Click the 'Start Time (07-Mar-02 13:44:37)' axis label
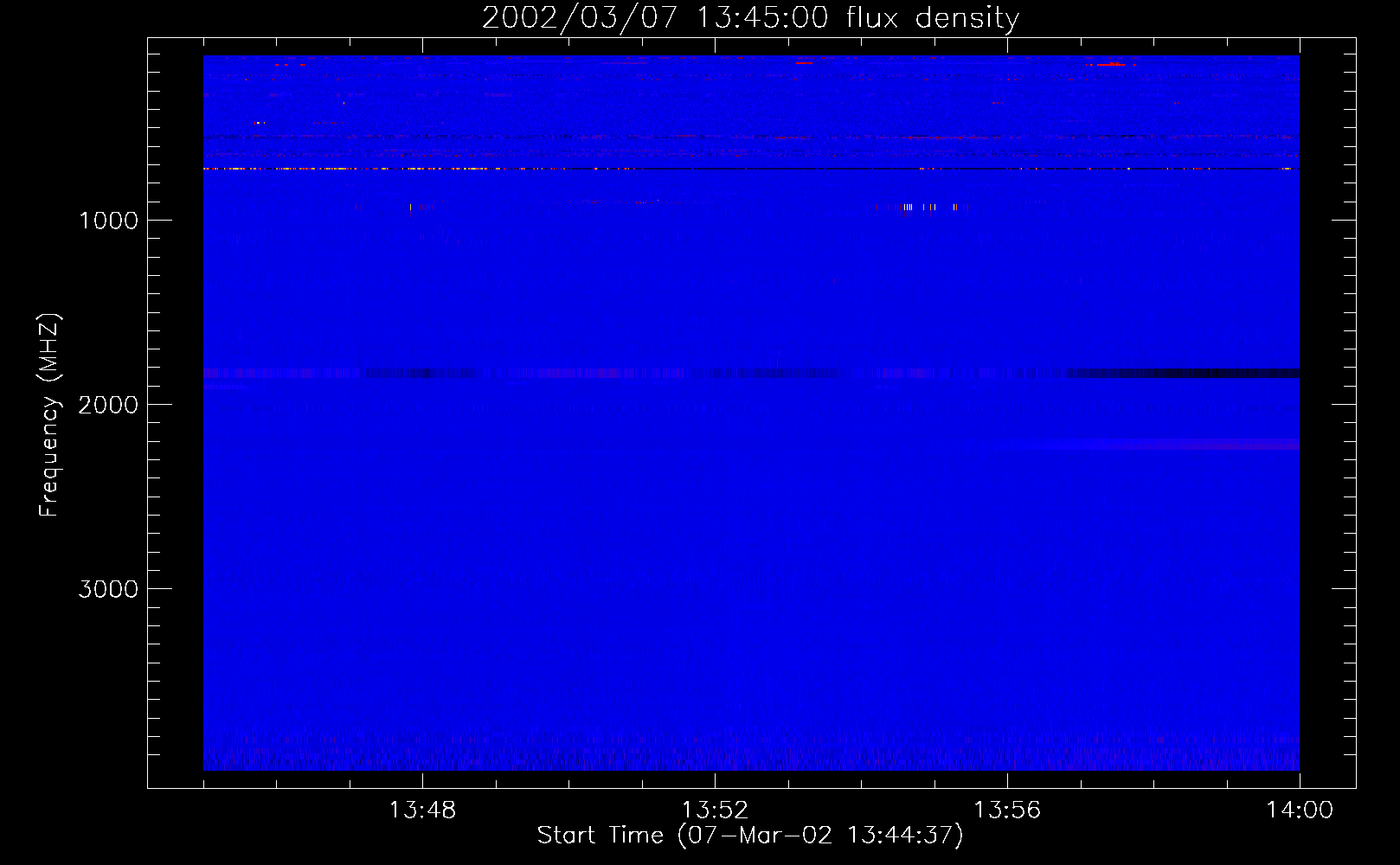 click(750, 836)
